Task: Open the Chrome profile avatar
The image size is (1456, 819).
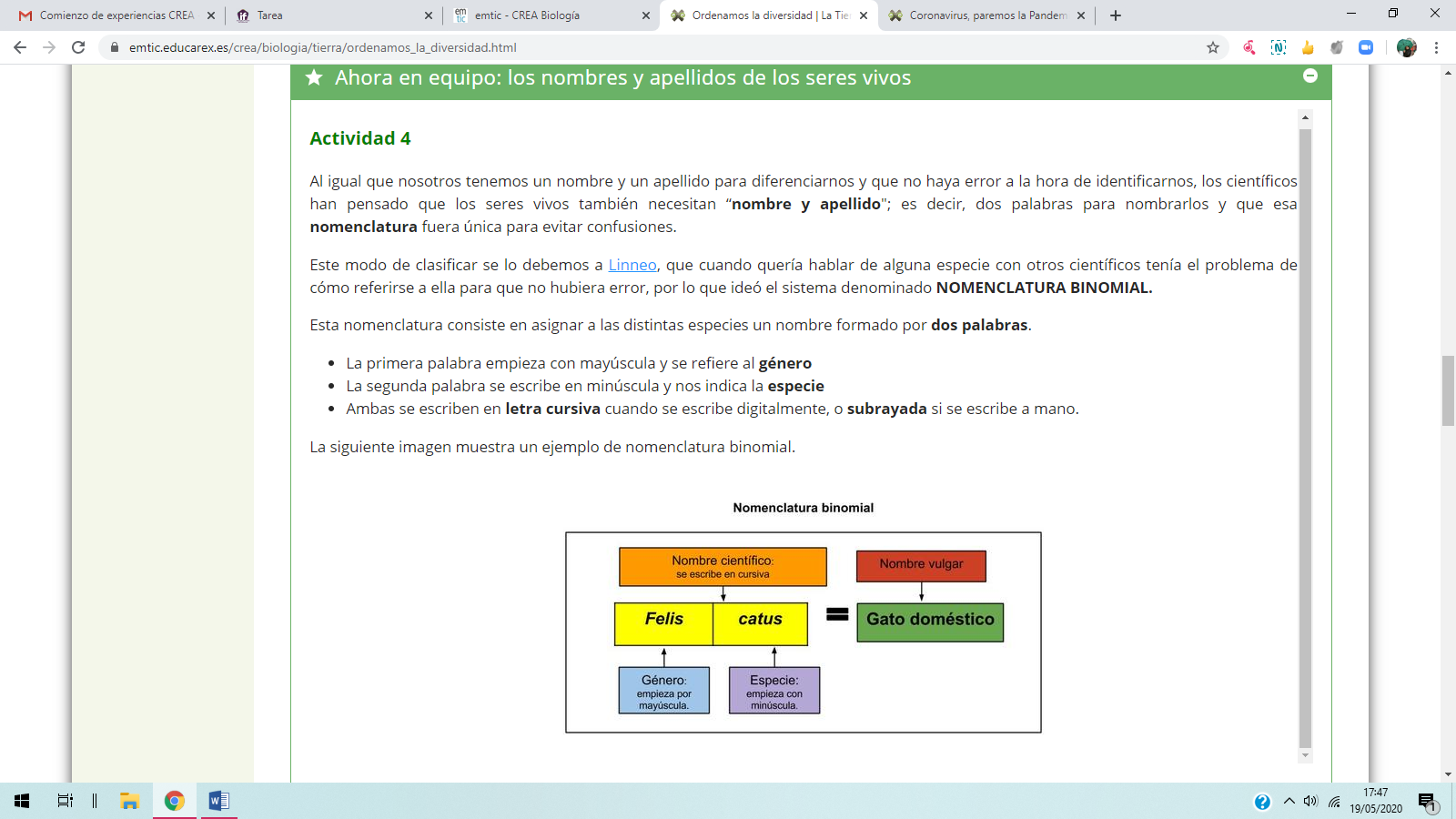Action: (1406, 47)
